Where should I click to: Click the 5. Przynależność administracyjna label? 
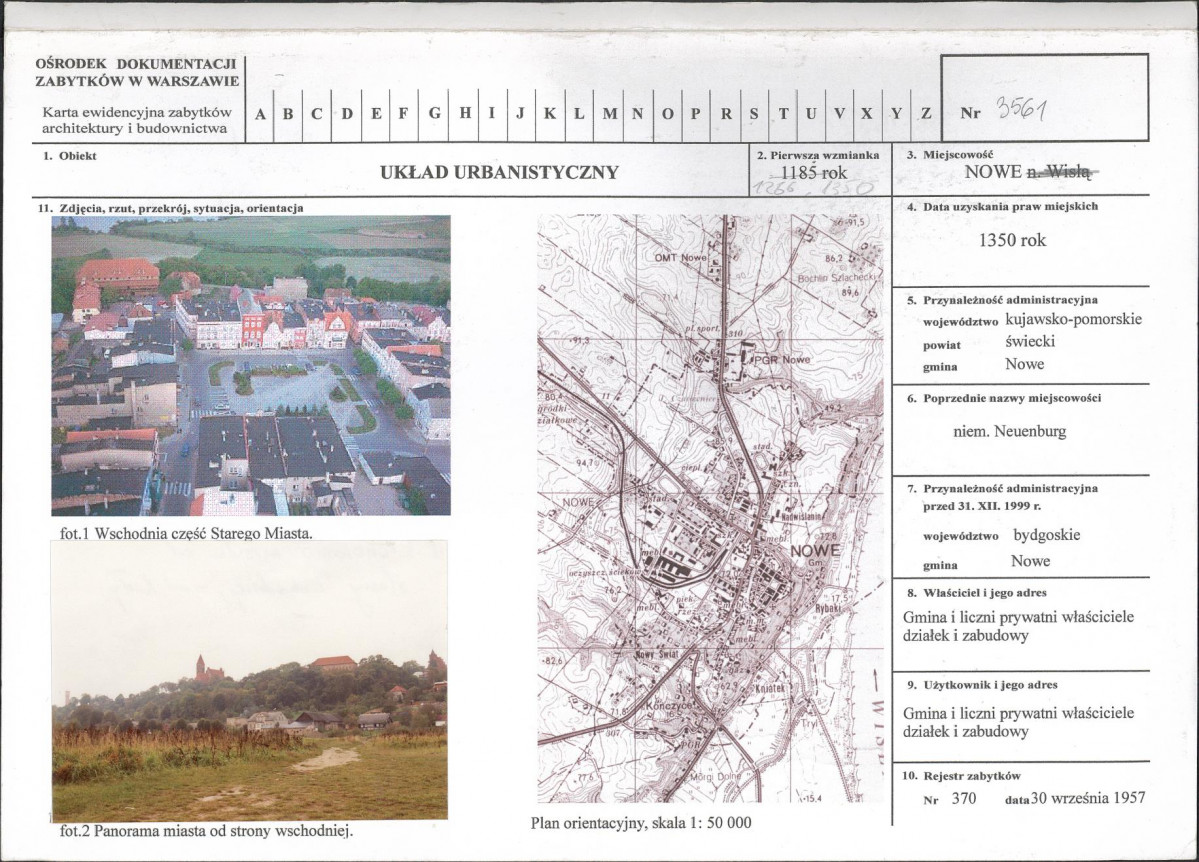(x=1002, y=300)
